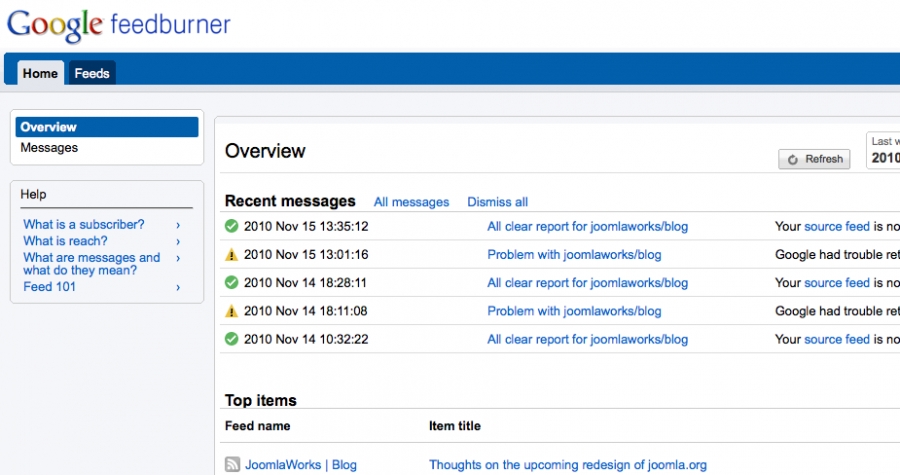
Task: Click the timestamp 2010 Nov 14 10:32:22
Action: (306, 339)
